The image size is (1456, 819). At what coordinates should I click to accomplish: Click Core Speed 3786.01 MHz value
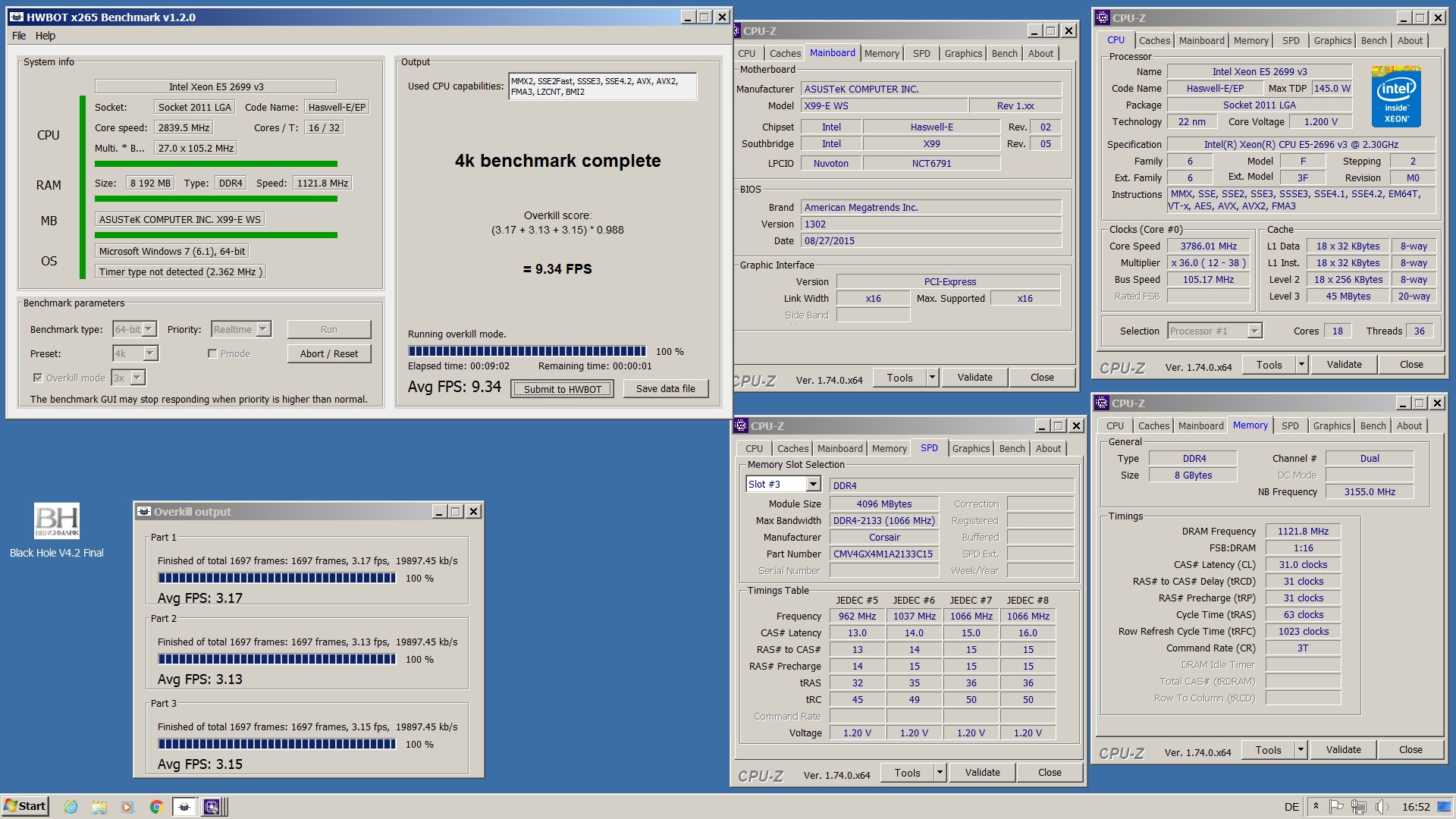tap(1208, 246)
